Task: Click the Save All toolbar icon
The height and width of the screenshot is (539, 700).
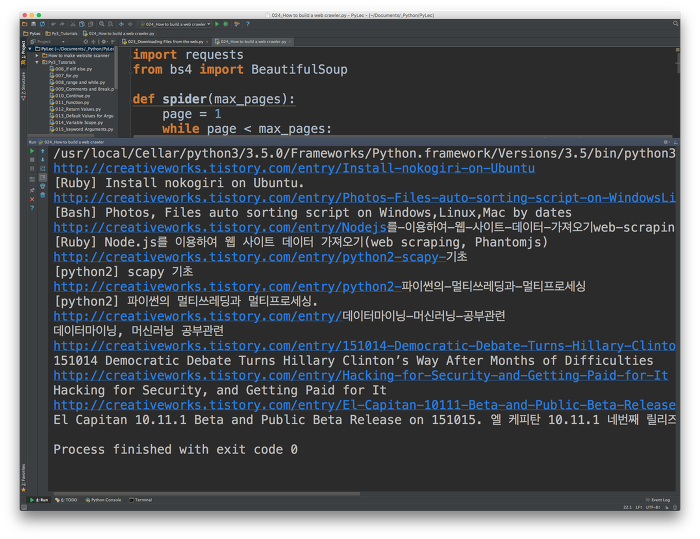Action: [x=33, y=24]
